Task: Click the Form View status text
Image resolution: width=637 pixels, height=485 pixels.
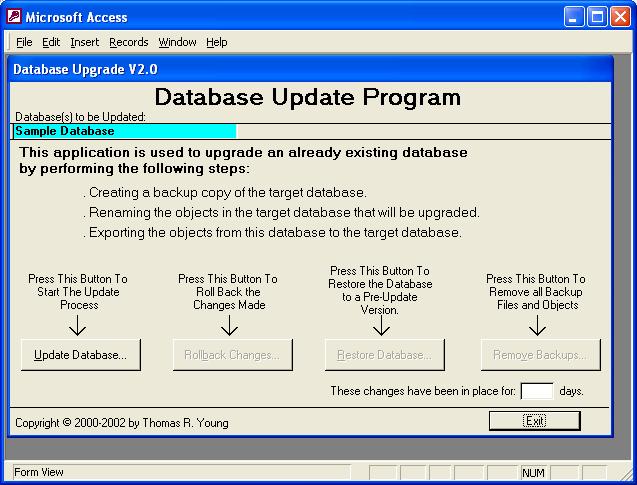Action: coord(39,472)
